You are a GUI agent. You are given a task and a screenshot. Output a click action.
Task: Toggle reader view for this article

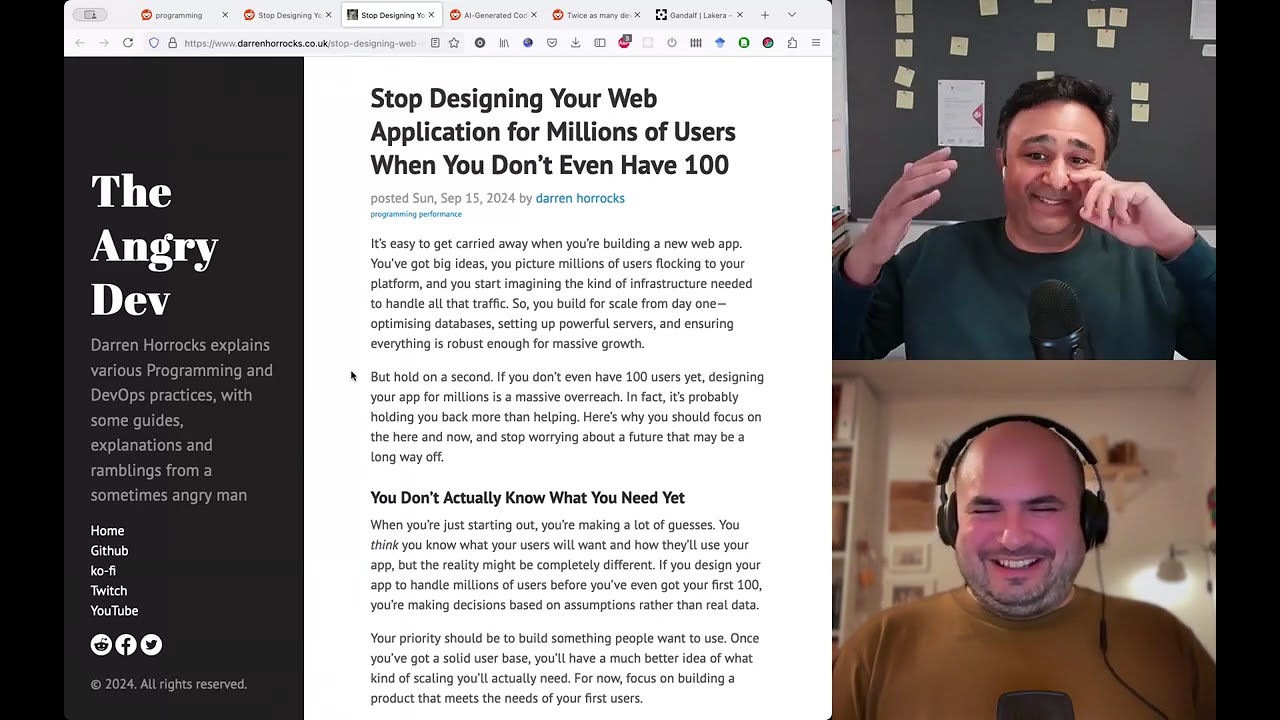click(x=435, y=43)
